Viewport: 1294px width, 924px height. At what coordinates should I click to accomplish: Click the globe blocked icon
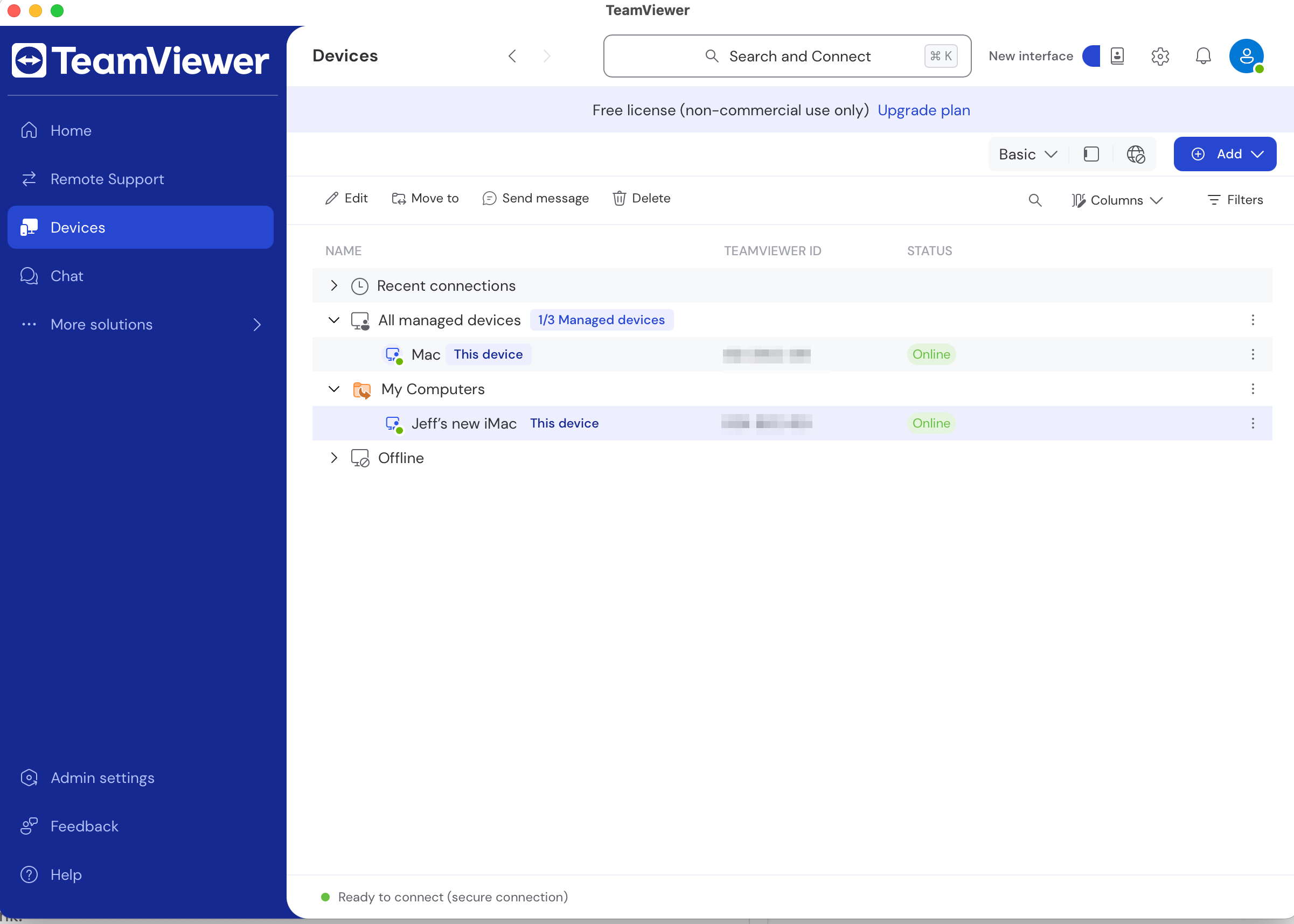pos(1135,154)
